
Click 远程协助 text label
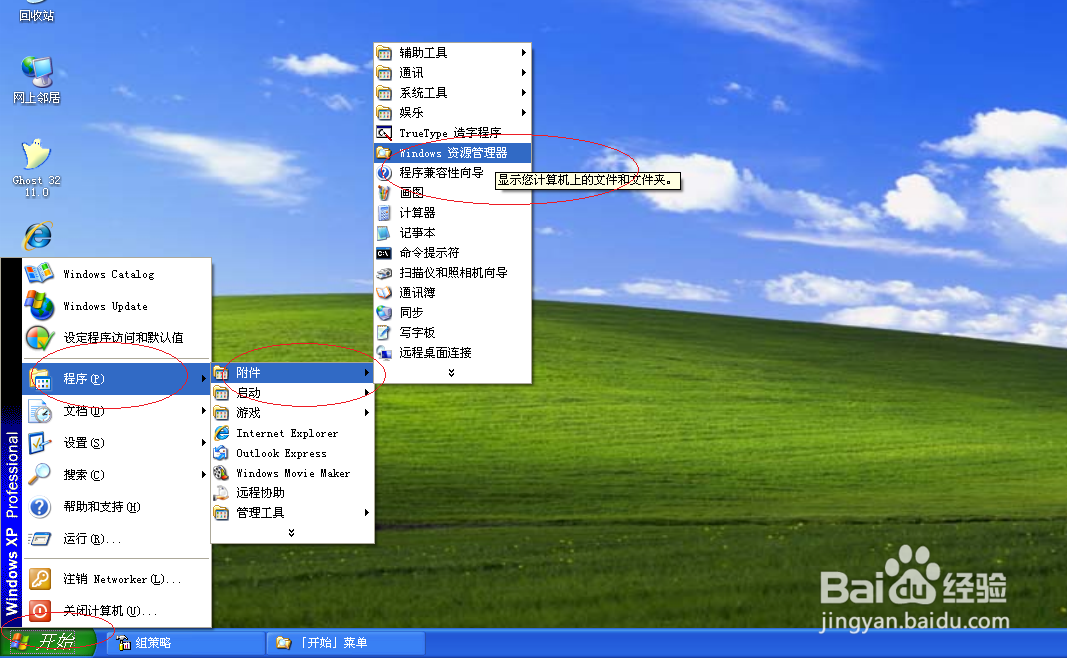coord(260,493)
